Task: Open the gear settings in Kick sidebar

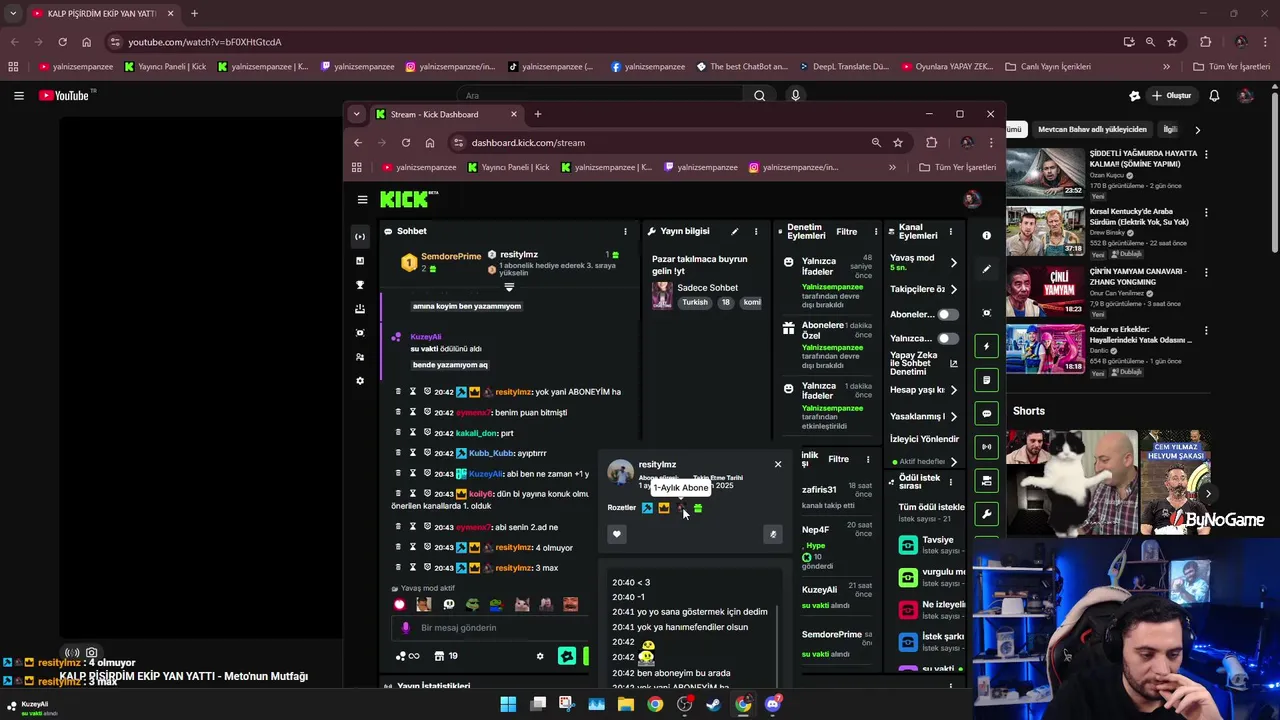Action: 360,381
